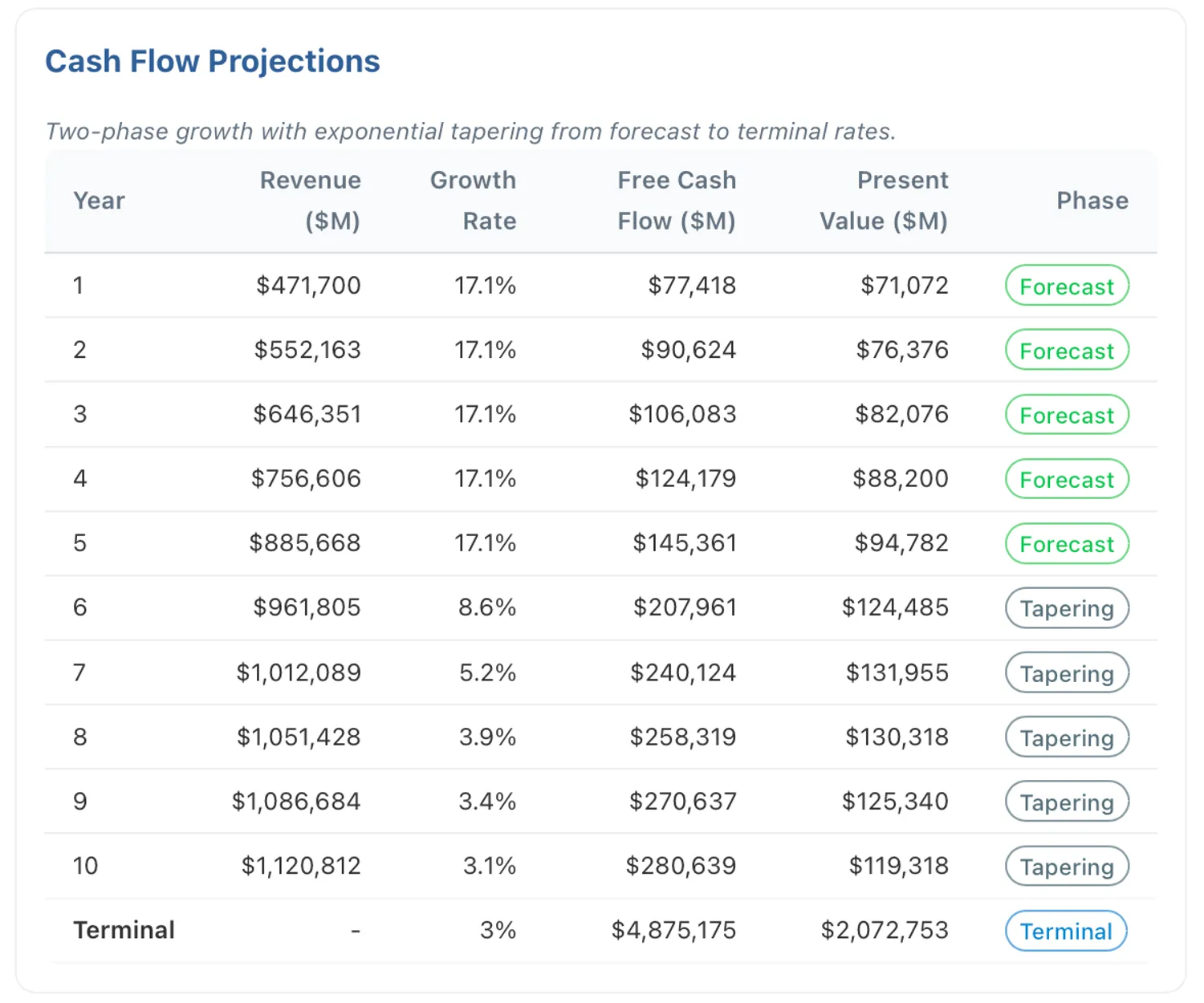The width and height of the screenshot is (1204, 1003).
Task: Click the Forecast badge in year 3 row
Action: (1067, 415)
